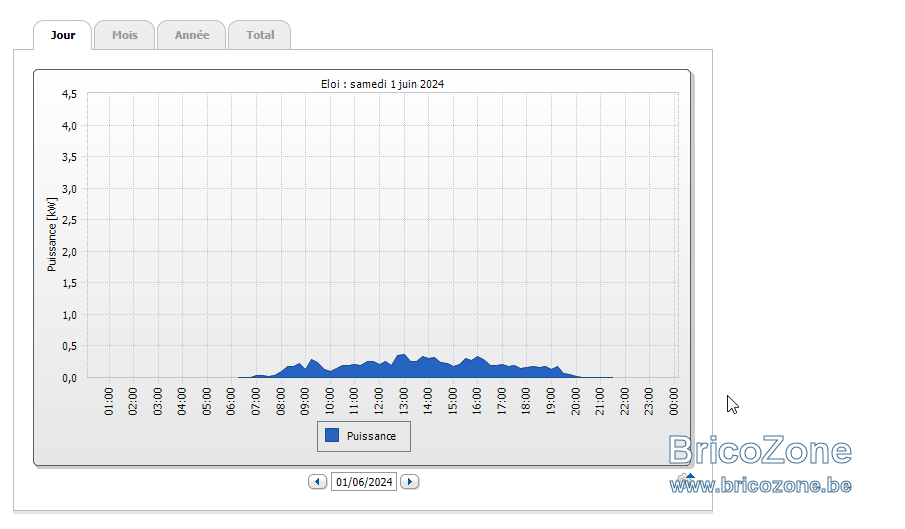This screenshot has height=529, width=905.
Task: Click the 1,0 y-axis value
Action: 69,315
